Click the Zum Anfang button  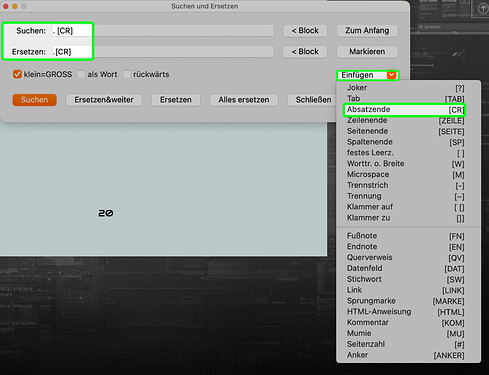tap(367, 31)
